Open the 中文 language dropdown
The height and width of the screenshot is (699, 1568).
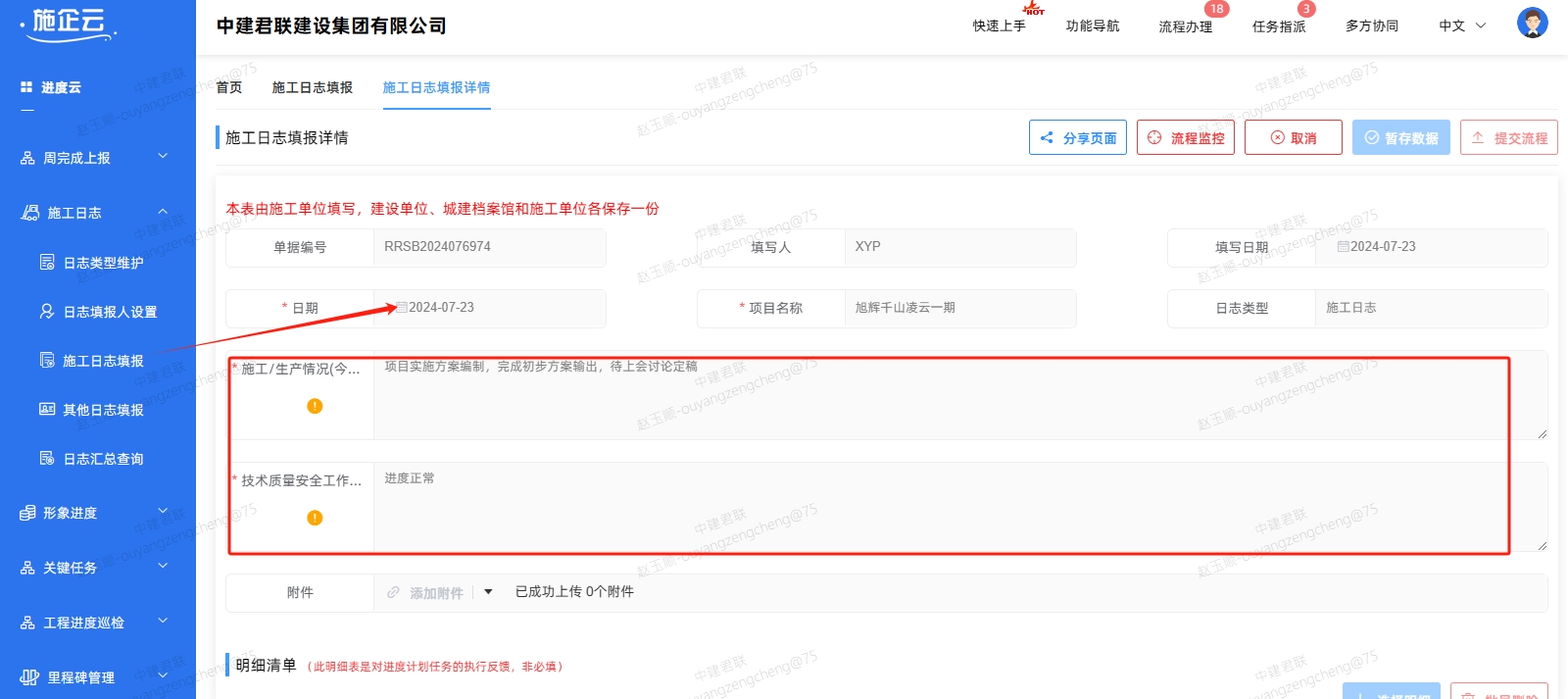tap(1462, 26)
